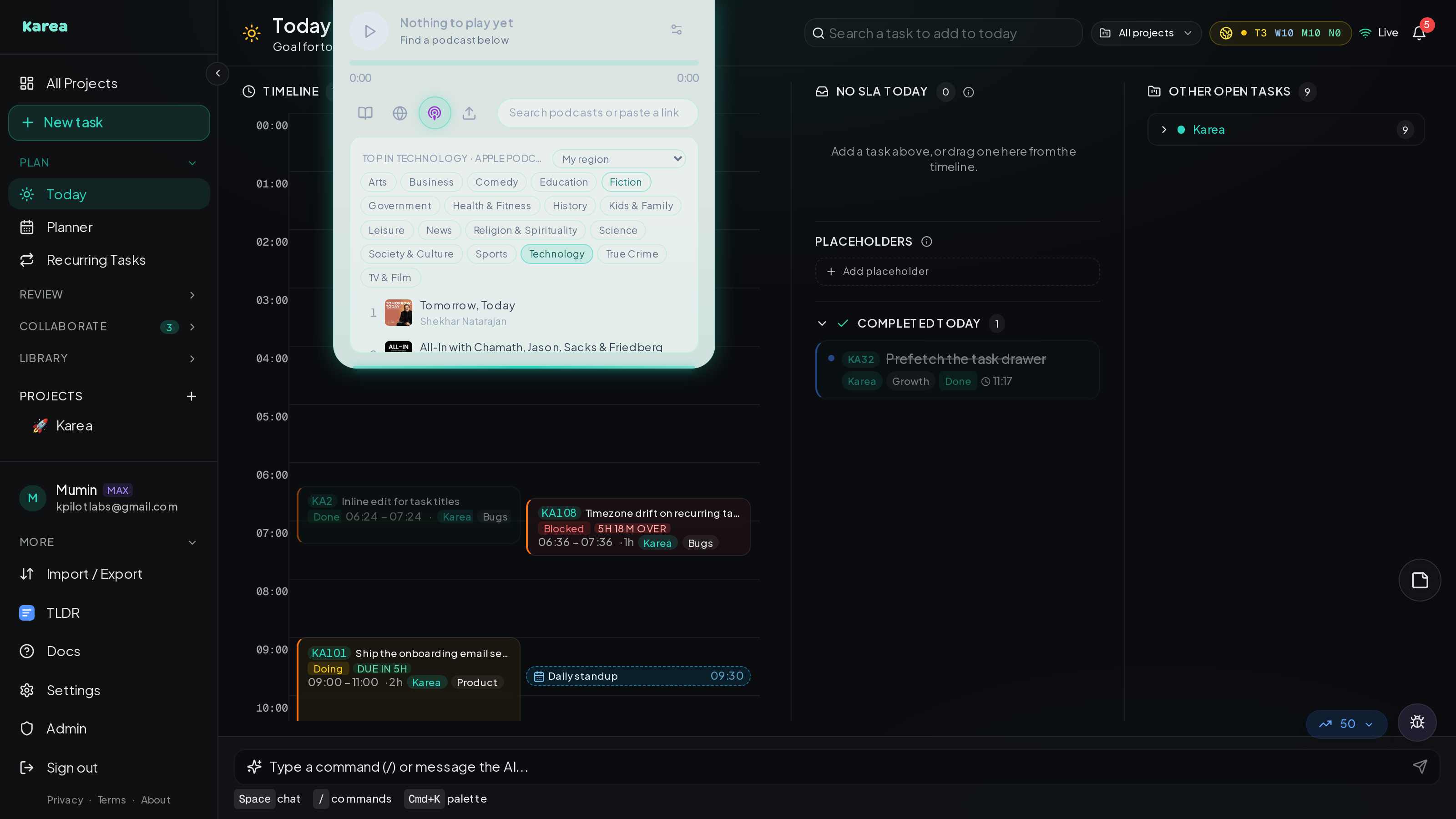Screen dimensions: 1456x819
Task: Open the notes document floating button
Action: point(1420,580)
